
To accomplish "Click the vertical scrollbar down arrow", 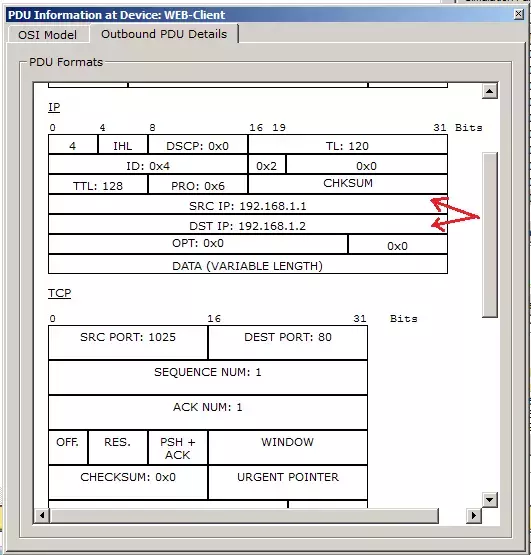I will click(490, 499).
